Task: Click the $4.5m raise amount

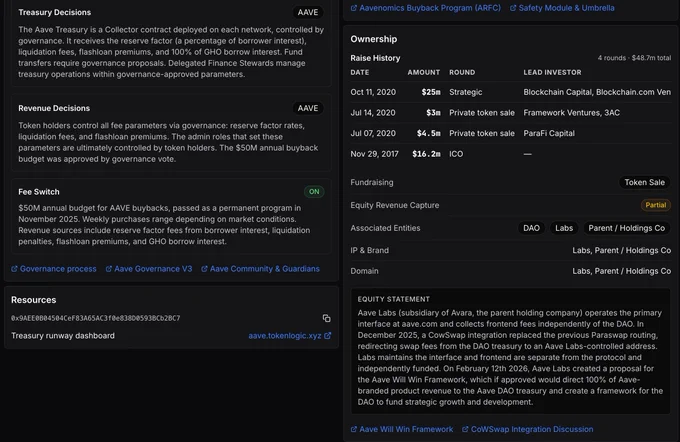Action: [x=428, y=134]
